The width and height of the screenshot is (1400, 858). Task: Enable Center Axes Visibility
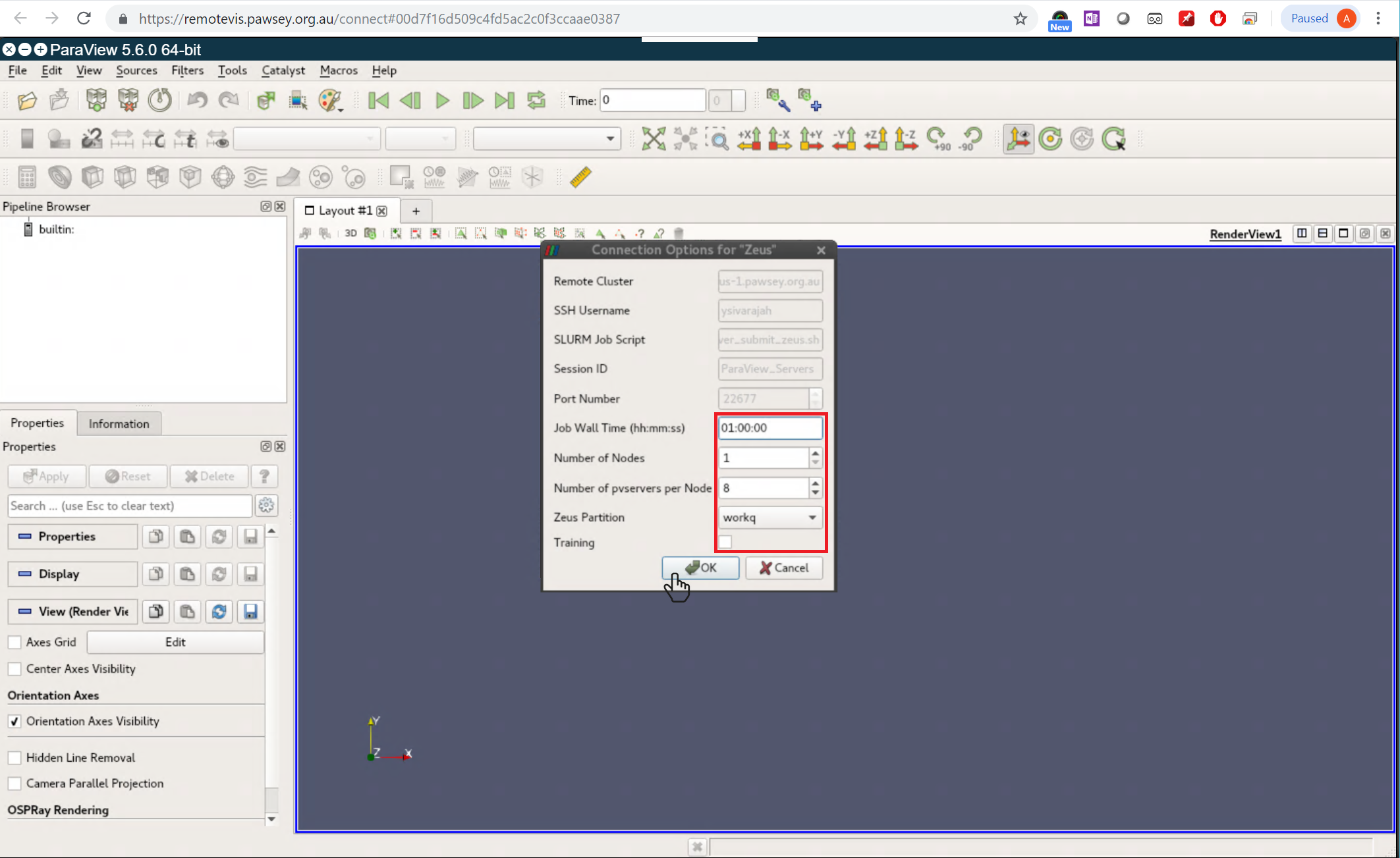(14, 668)
